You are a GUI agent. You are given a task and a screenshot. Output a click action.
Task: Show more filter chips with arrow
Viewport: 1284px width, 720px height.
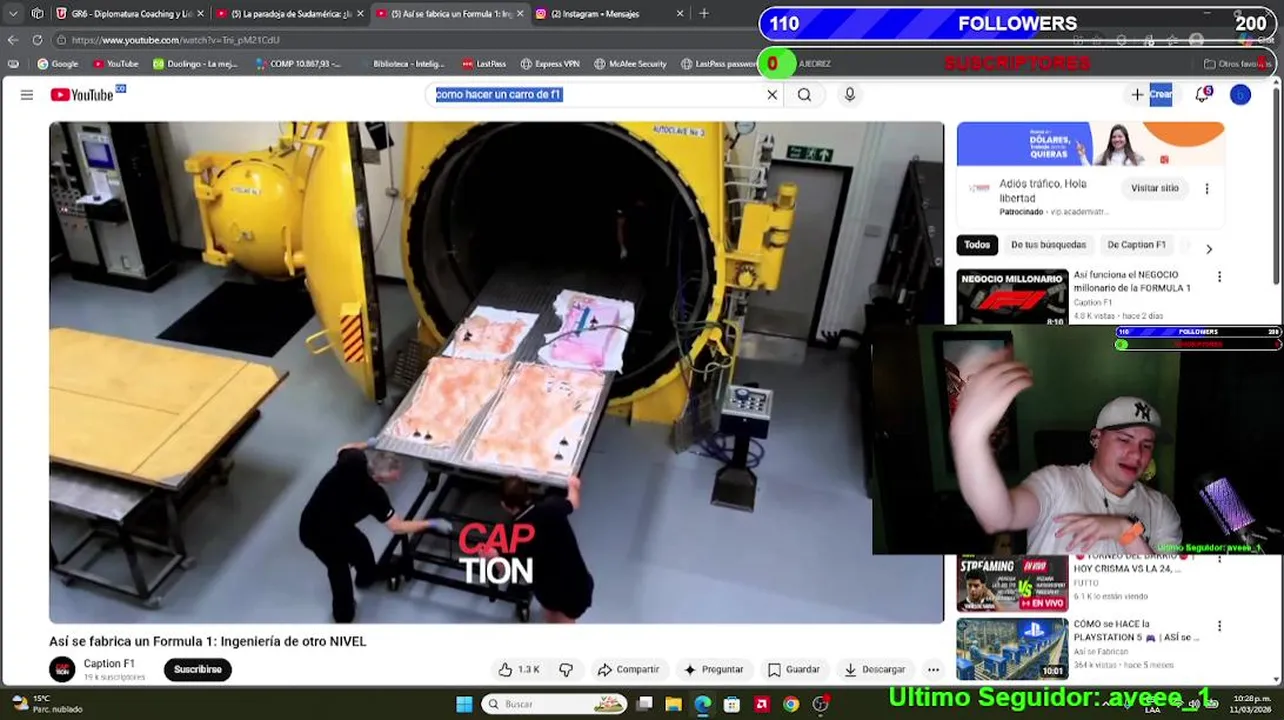click(x=1208, y=248)
